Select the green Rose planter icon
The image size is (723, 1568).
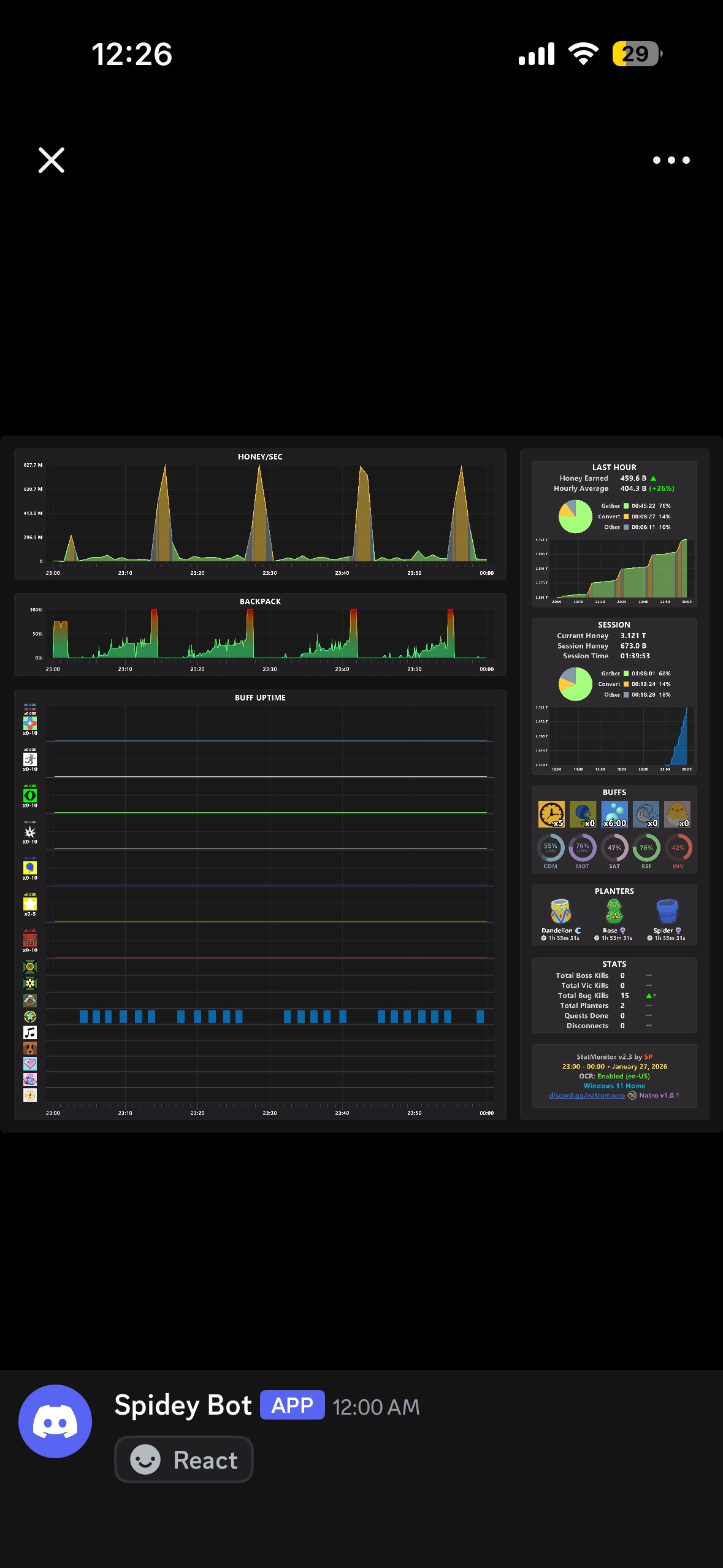[x=614, y=912]
